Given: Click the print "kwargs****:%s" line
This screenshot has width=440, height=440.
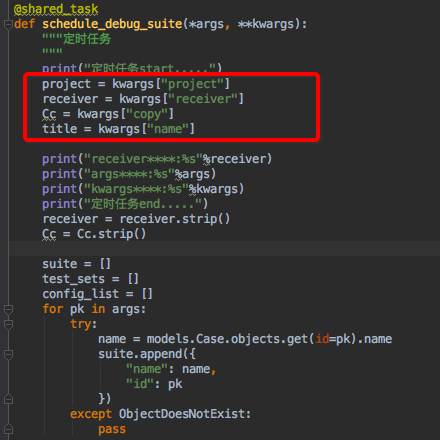Looking at the screenshot, I should click(x=143, y=189).
